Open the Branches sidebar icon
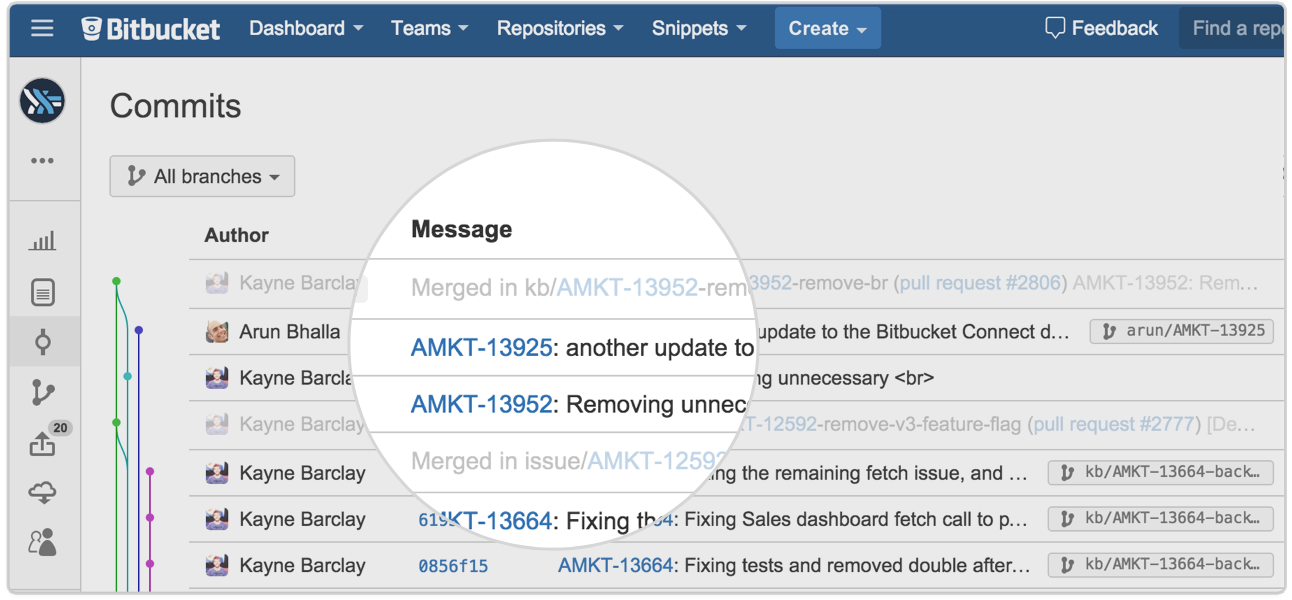 [x=42, y=393]
